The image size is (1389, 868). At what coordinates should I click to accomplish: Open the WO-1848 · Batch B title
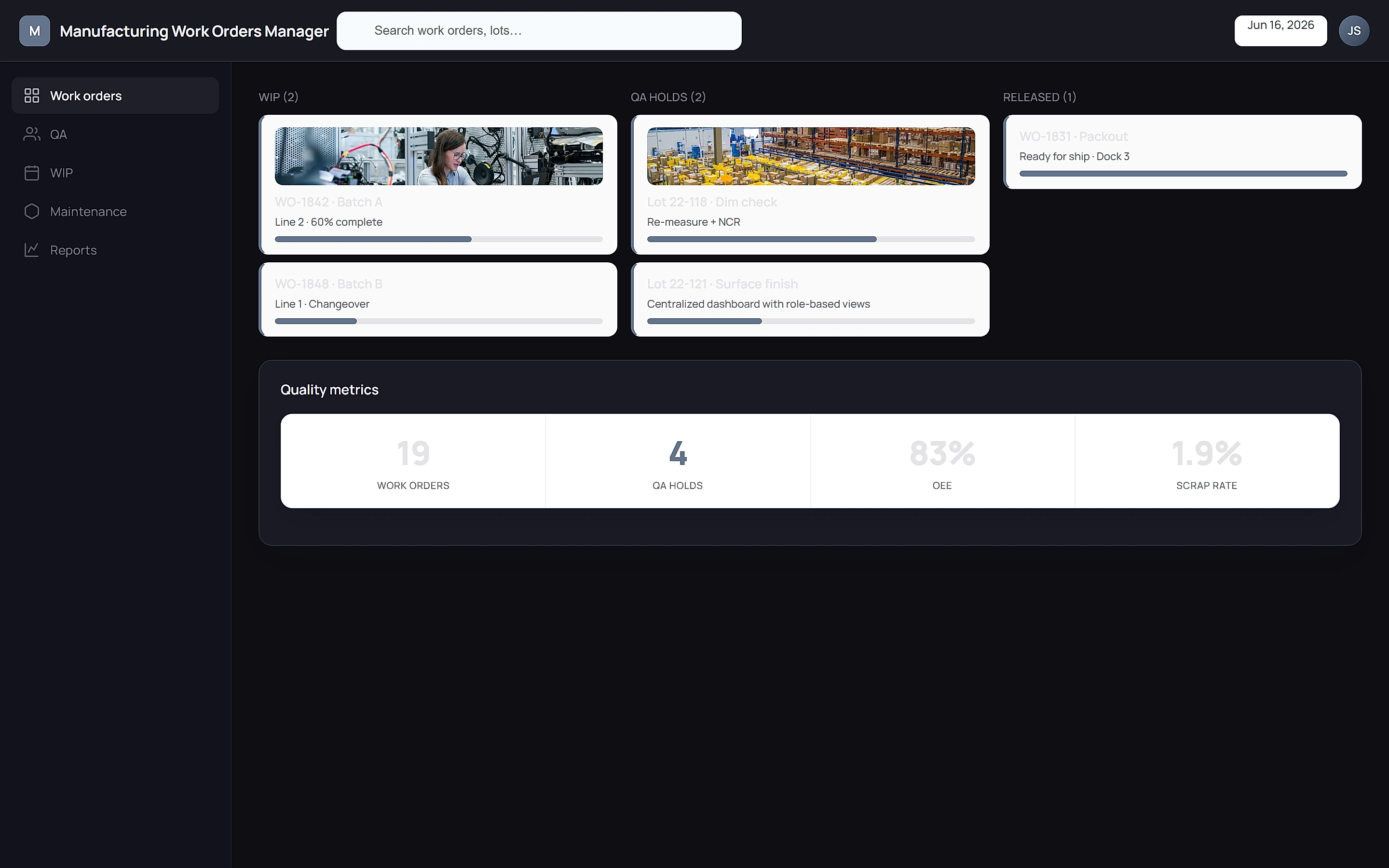pyautogui.click(x=328, y=284)
